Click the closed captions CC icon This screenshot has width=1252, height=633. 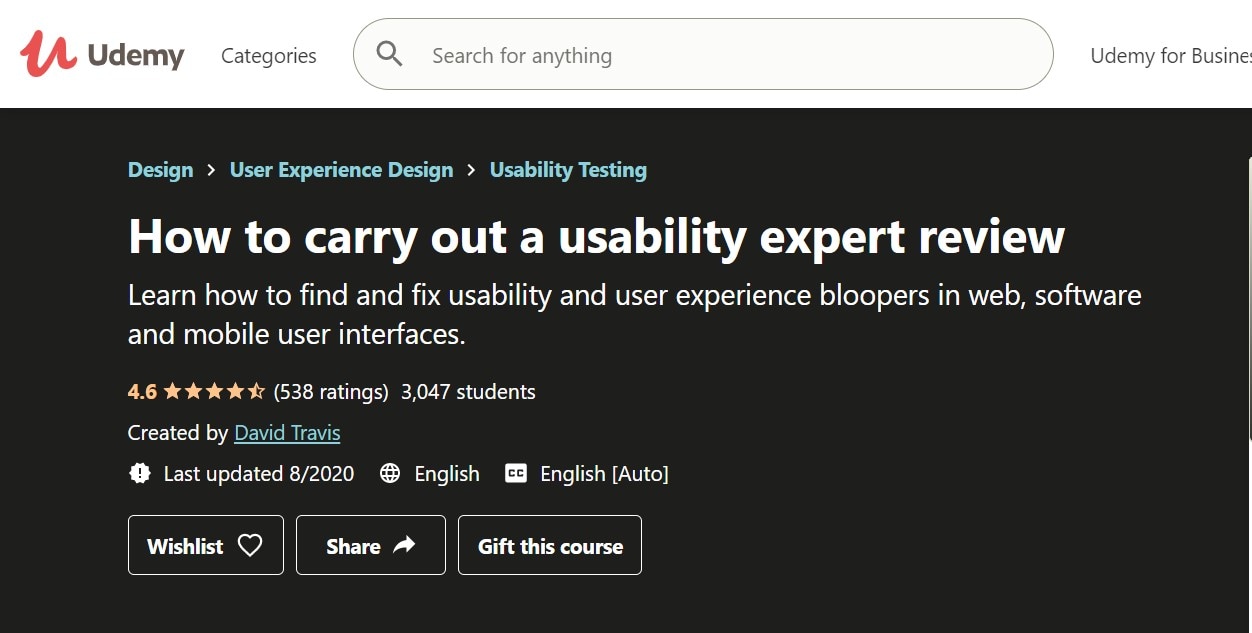pos(516,473)
